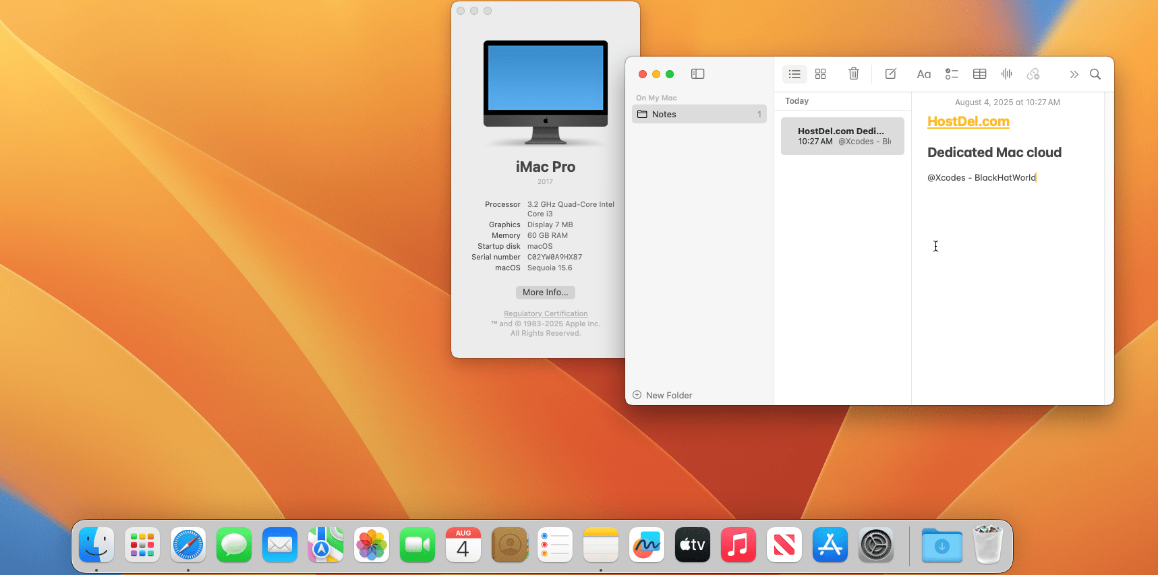This screenshot has height=575, width=1158.
Task: Add a table to the note
Action: pos(979,74)
